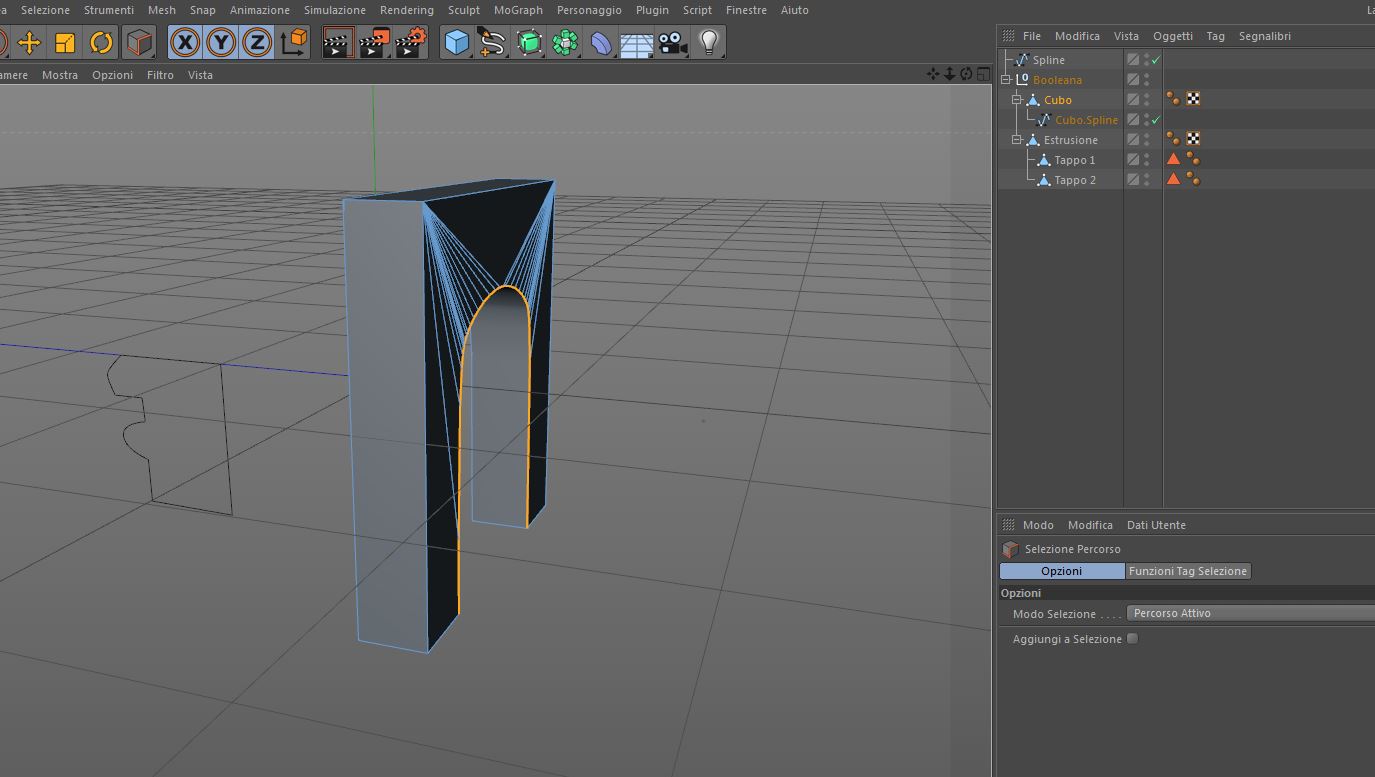The width and height of the screenshot is (1375, 777).
Task: Collapse the Booleana object tree
Action: (1006, 80)
